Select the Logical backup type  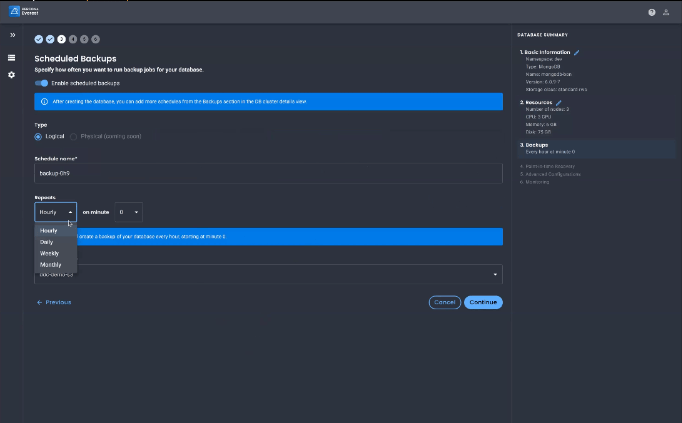click(x=39, y=136)
